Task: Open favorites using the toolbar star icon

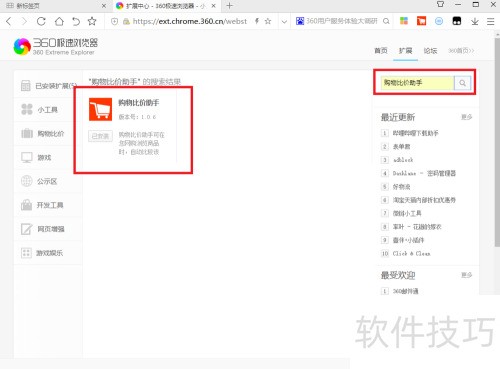Action: point(92,21)
